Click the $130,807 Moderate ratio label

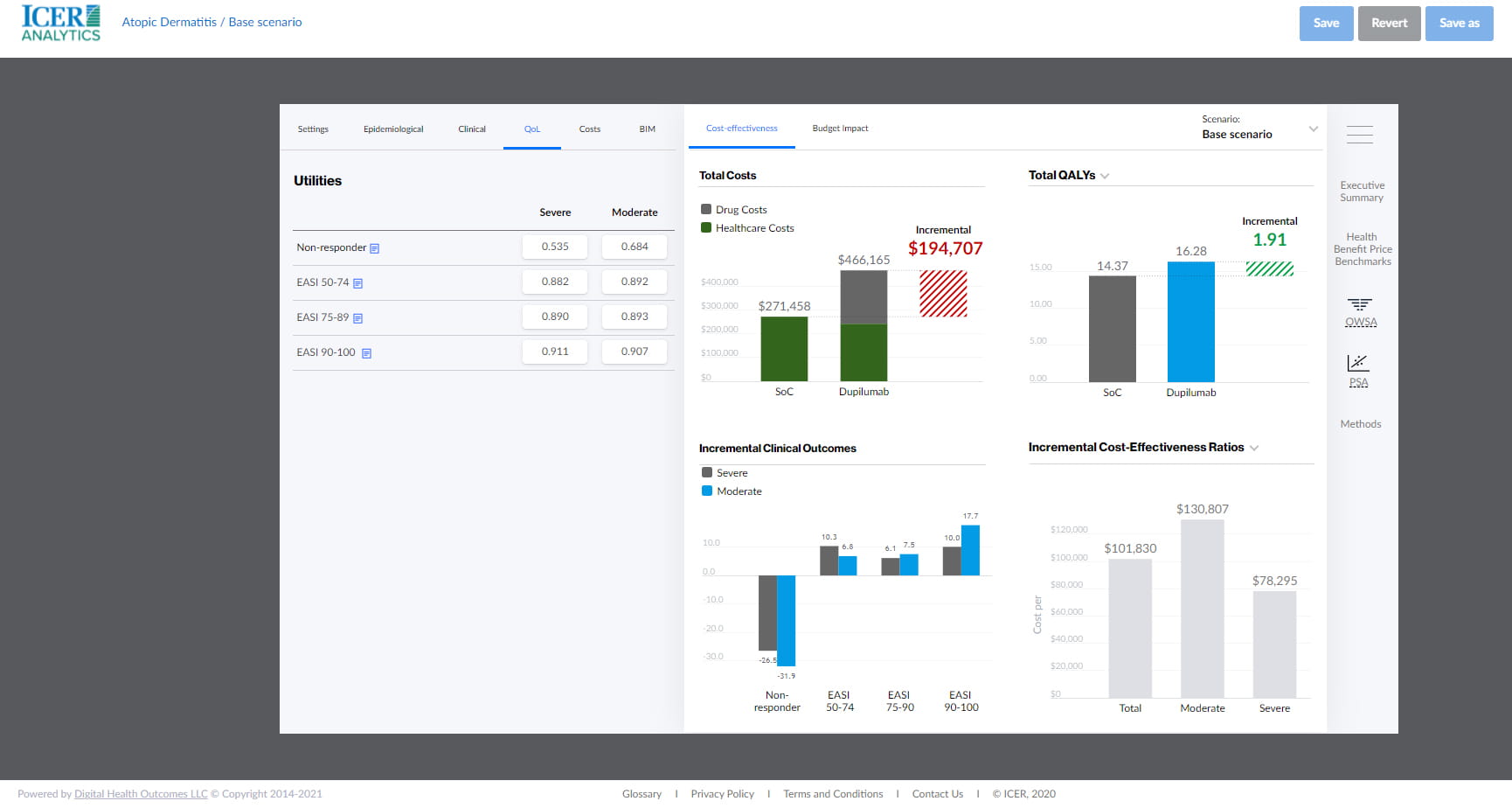[1202, 509]
